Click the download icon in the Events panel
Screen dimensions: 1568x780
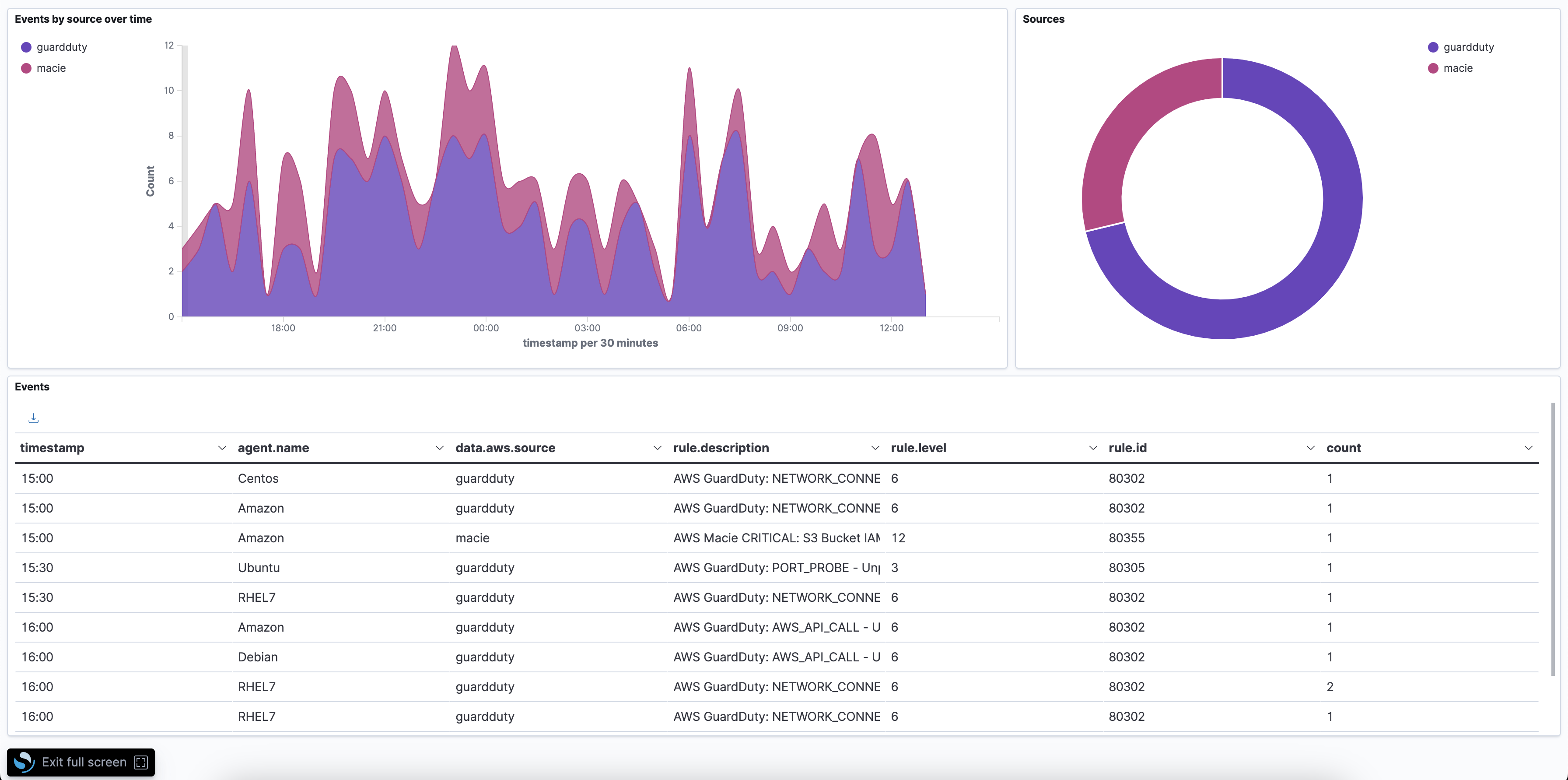click(x=34, y=418)
